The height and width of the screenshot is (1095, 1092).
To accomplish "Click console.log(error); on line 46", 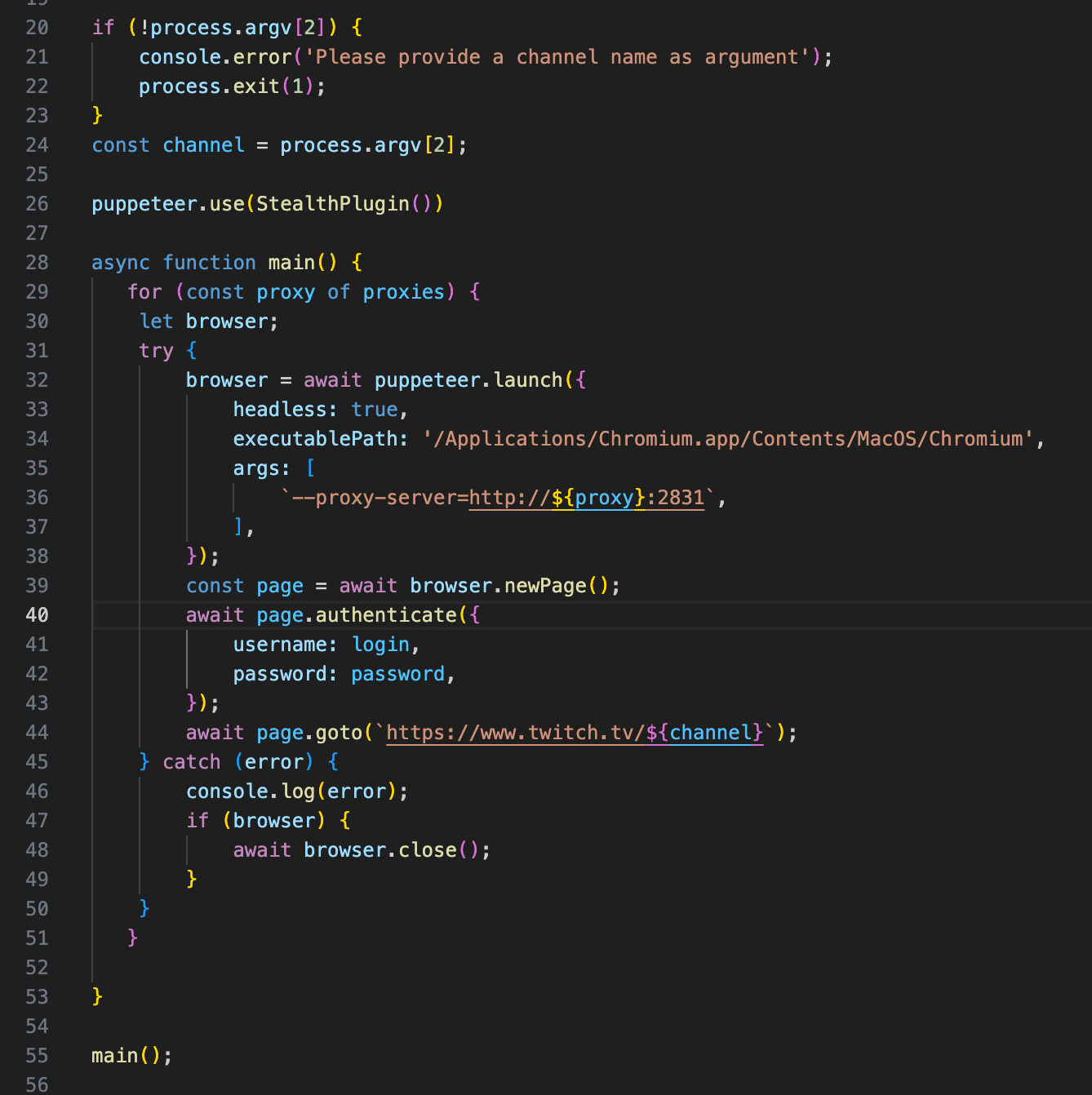I will pos(297,791).
